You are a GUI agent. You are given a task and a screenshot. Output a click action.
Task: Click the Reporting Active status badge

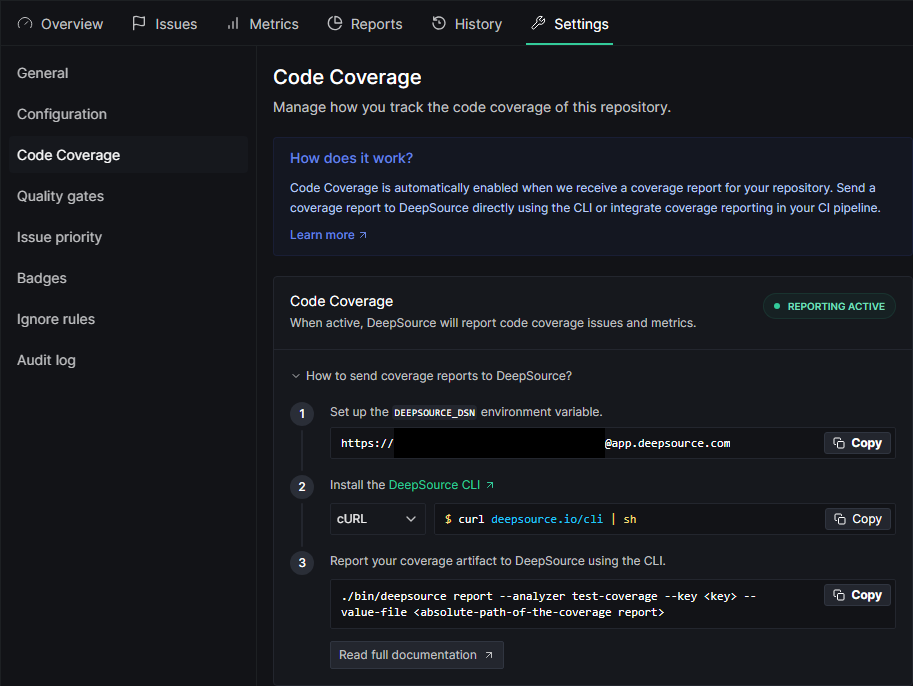[x=829, y=307]
